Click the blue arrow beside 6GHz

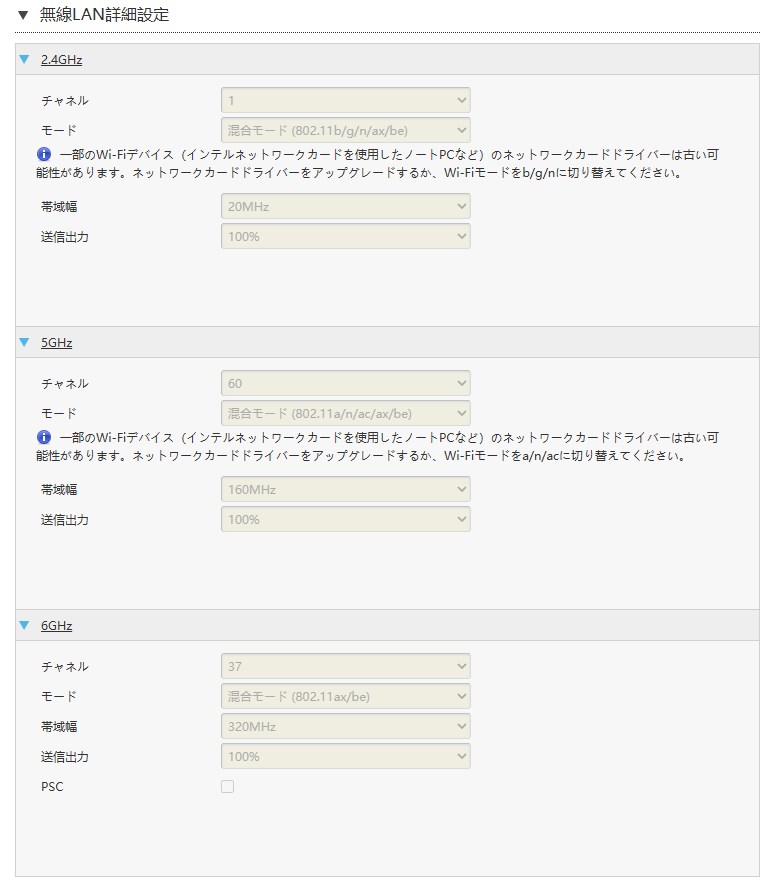coord(24,626)
